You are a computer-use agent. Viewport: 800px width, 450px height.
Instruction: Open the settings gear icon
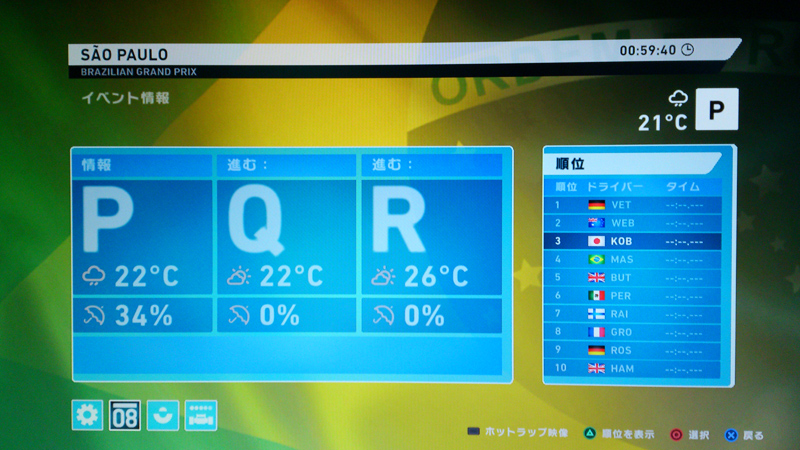pyautogui.click(x=87, y=415)
